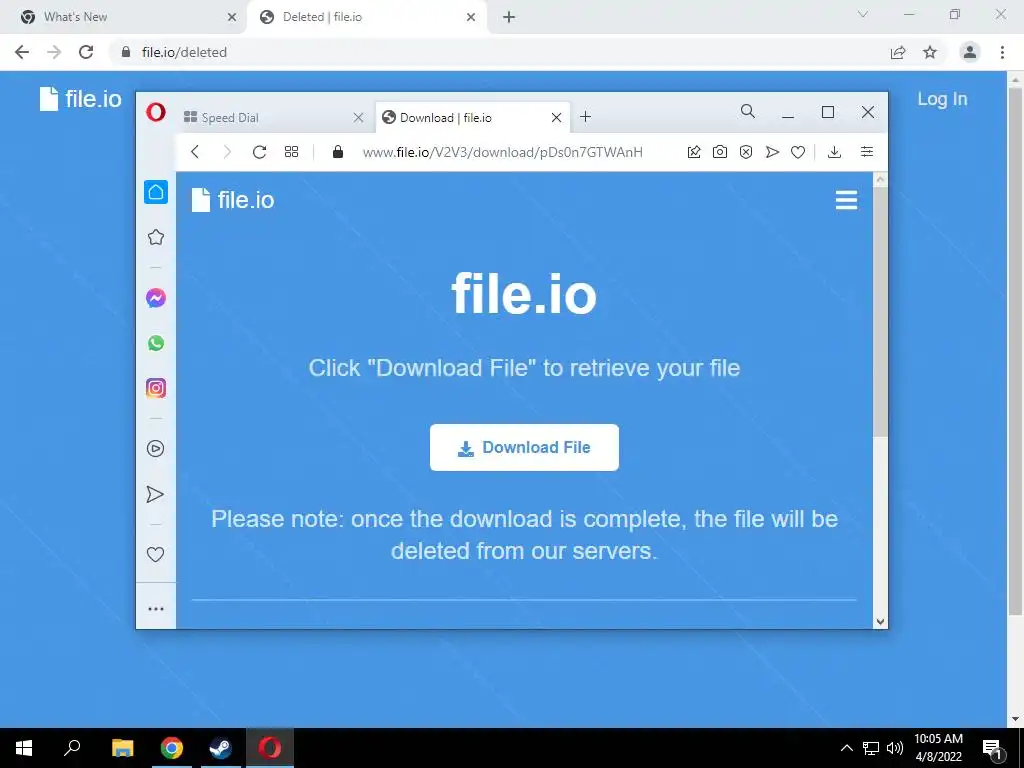Screen dimensions: 1024x768
Task: Show hidden tray icons chevron
Action: point(846,748)
